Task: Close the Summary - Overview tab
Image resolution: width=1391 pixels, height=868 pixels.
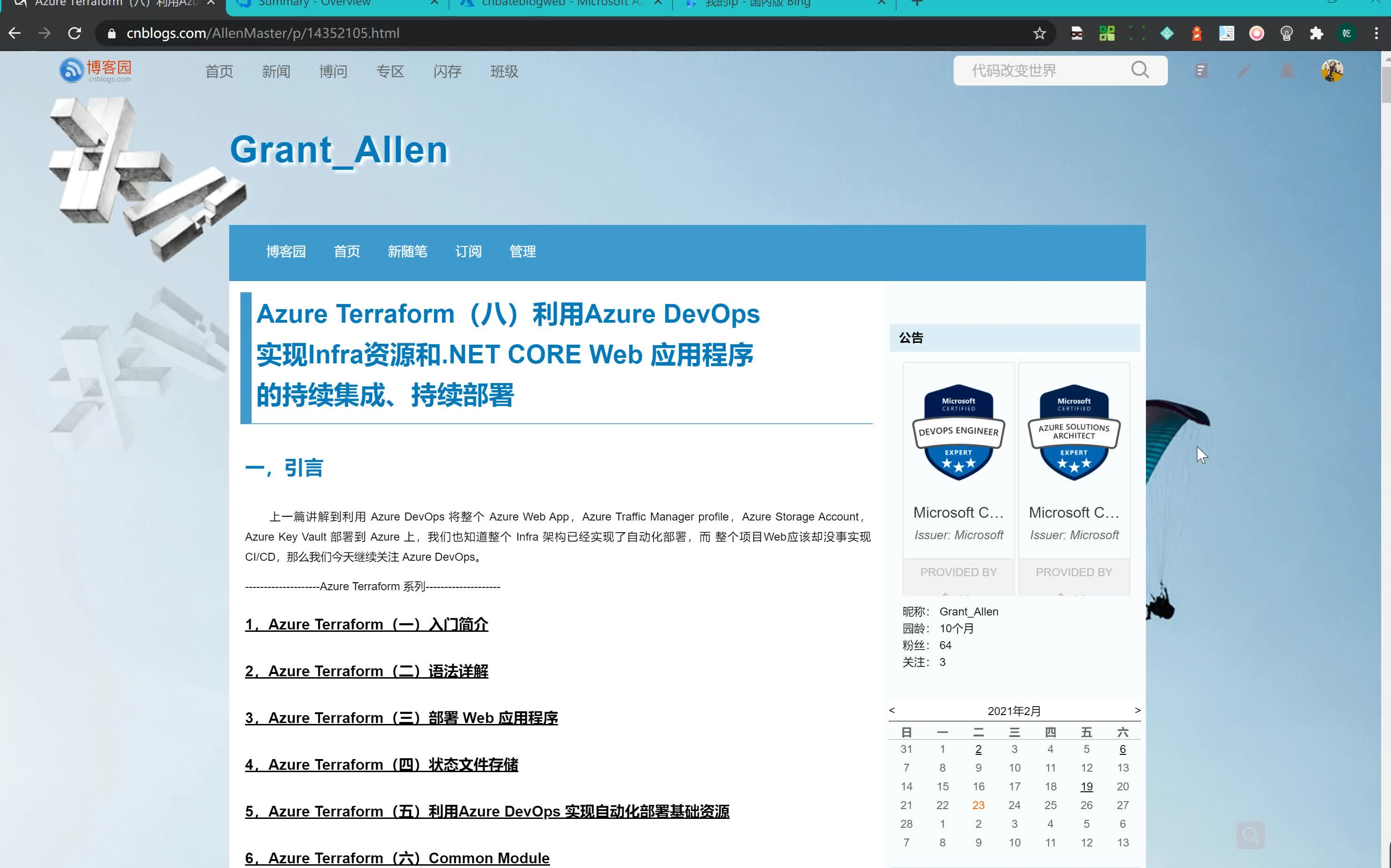Action: pyautogui.click(x=435, y=3)
